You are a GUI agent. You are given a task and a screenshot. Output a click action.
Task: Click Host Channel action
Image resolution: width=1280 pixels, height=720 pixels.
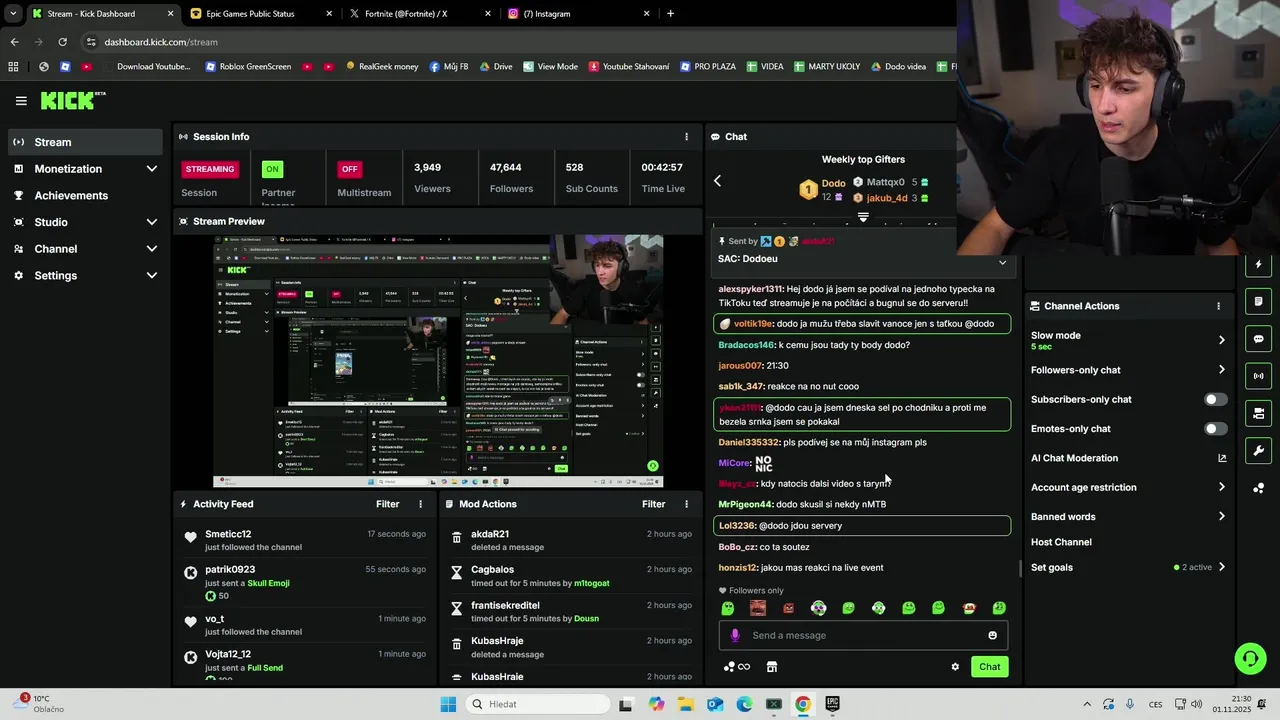tap(1061, 542)
